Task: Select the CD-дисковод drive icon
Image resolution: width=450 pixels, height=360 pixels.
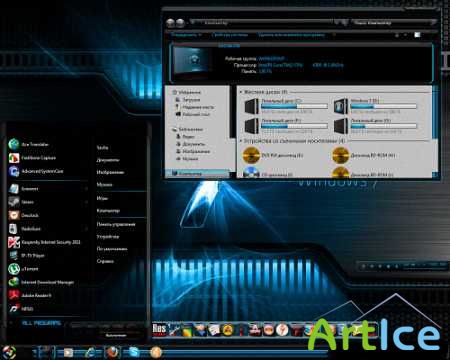Action: [x=251, y=173]
